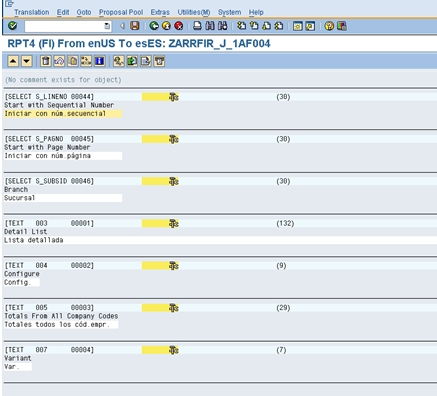Go to Previous Page icon
The height and width of the screenshot is (396, 437).
click(x=254, y=26)
